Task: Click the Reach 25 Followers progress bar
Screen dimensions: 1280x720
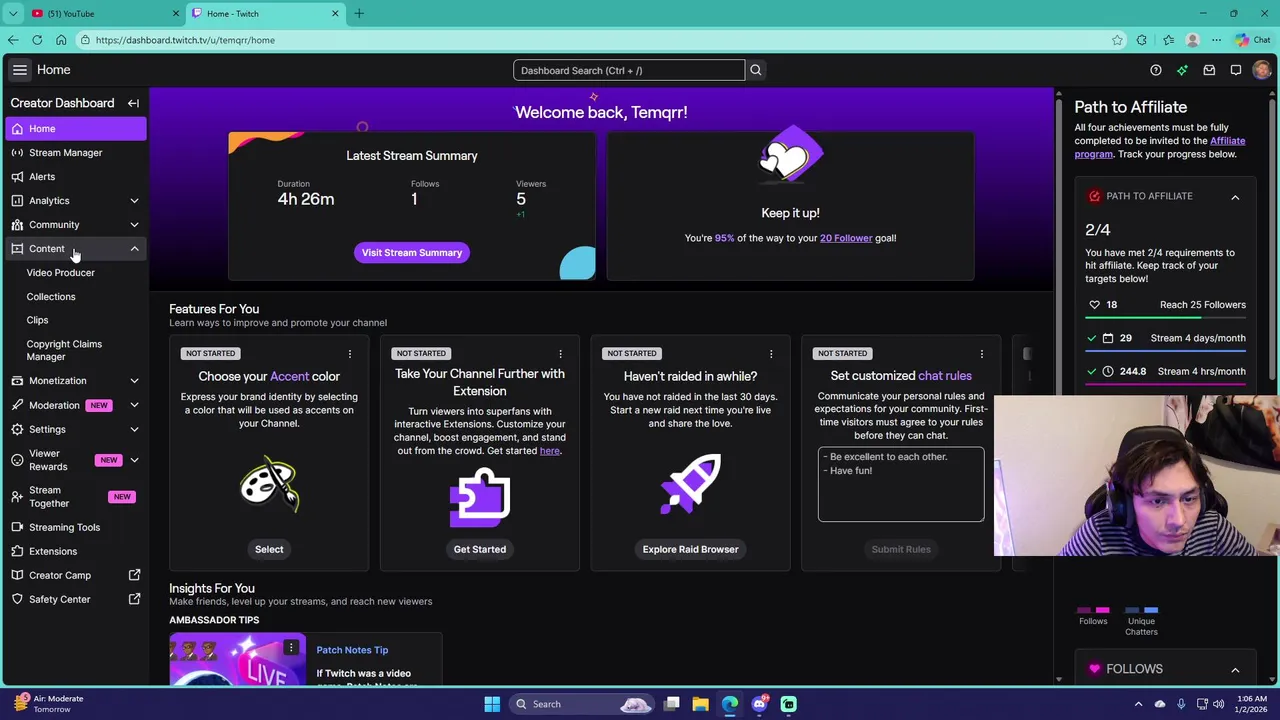Action: [1166, 318]
